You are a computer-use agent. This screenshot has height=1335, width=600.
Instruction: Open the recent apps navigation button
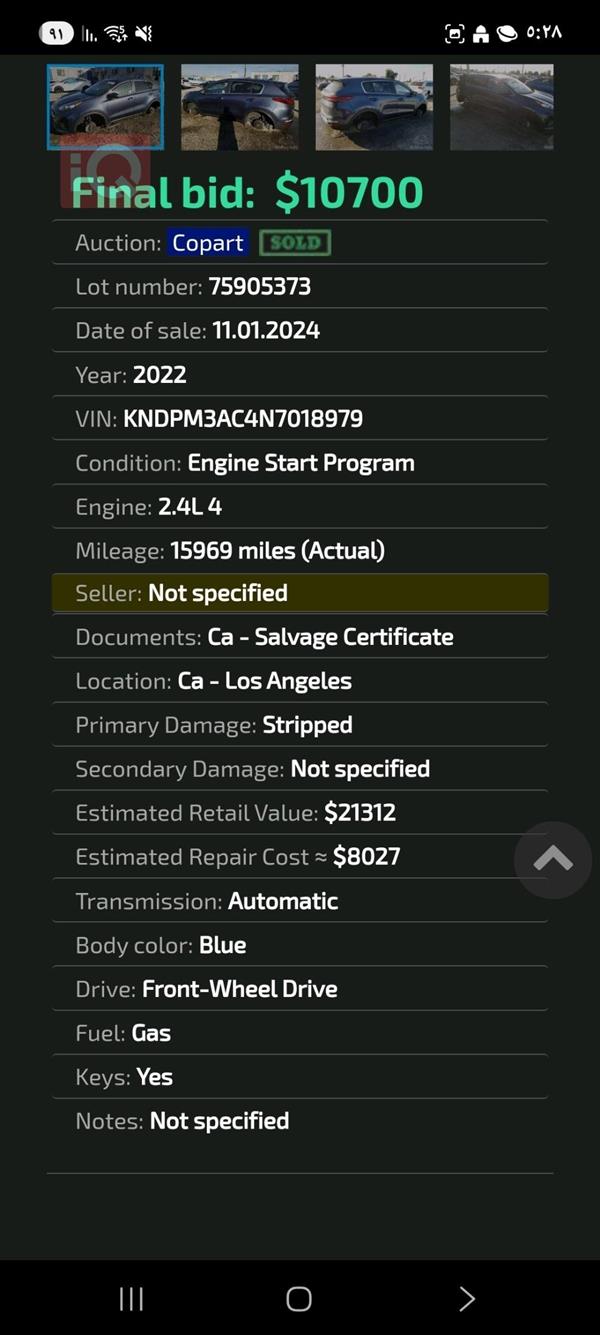(131, 1298)
